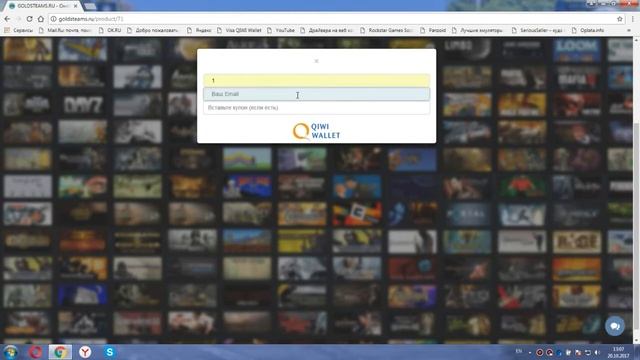Reload the current page
Screen dimensions: 640x360
coord(29,19)
